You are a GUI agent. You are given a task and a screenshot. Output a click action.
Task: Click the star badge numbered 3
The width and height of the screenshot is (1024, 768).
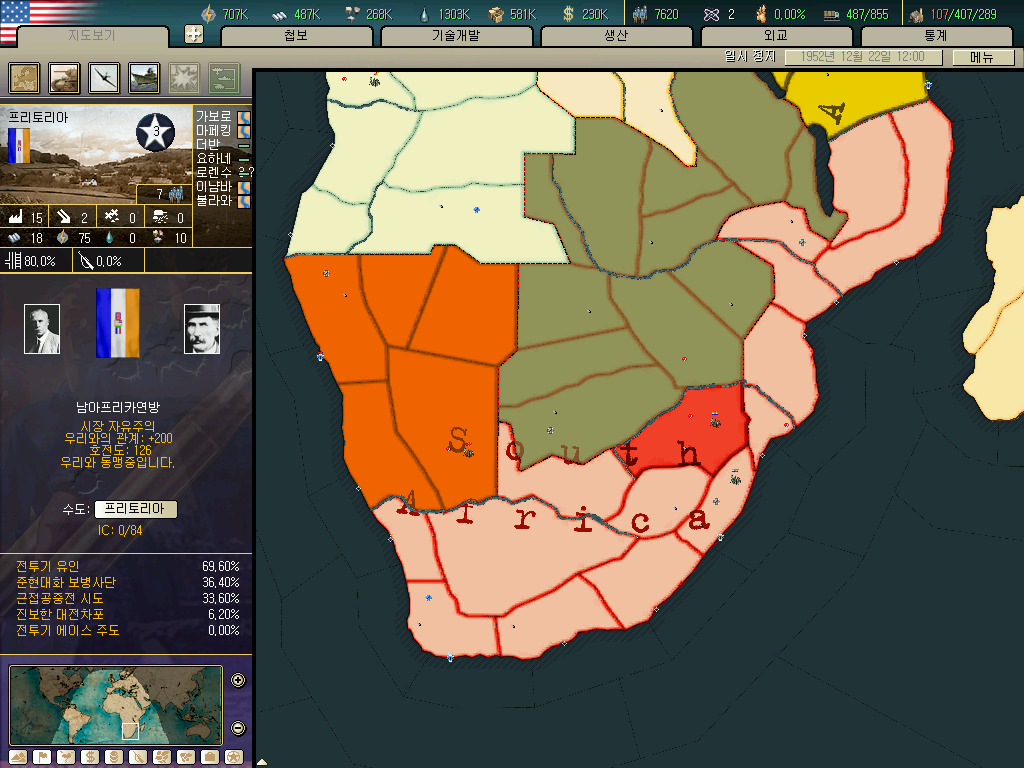click(x=155, y=131)
